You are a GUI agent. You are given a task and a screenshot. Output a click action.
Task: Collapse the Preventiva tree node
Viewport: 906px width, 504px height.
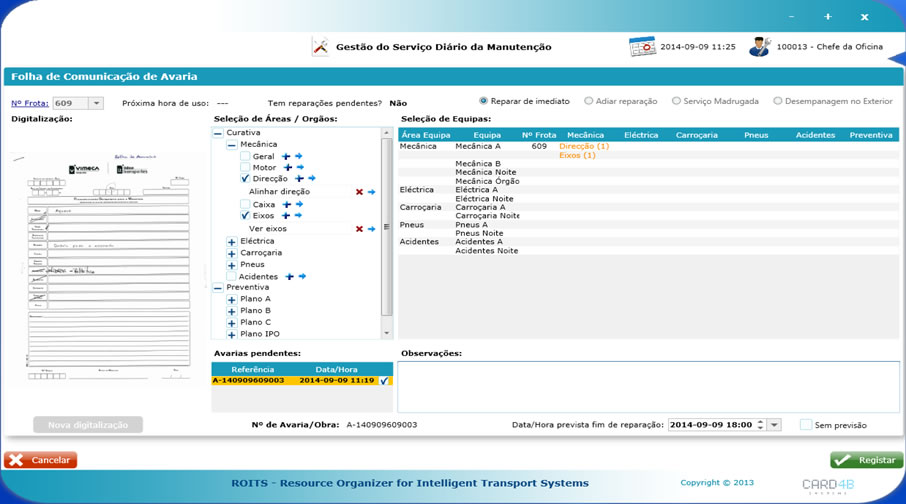[218, 288]
